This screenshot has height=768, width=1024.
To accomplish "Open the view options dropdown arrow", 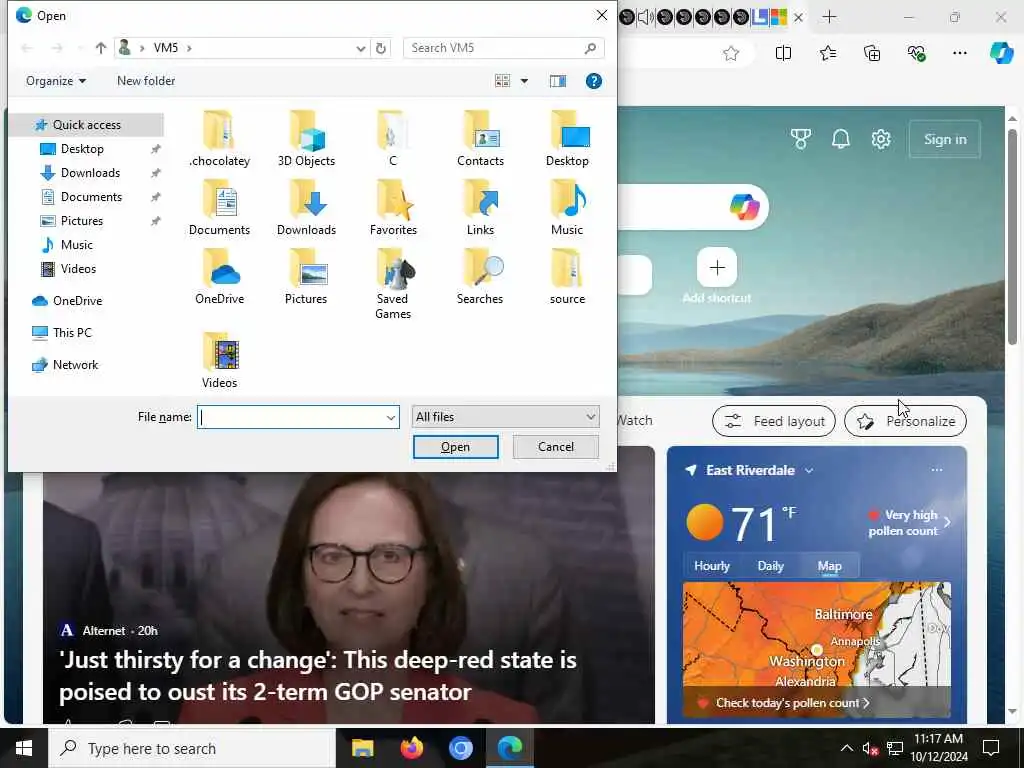I will (524, 81).
